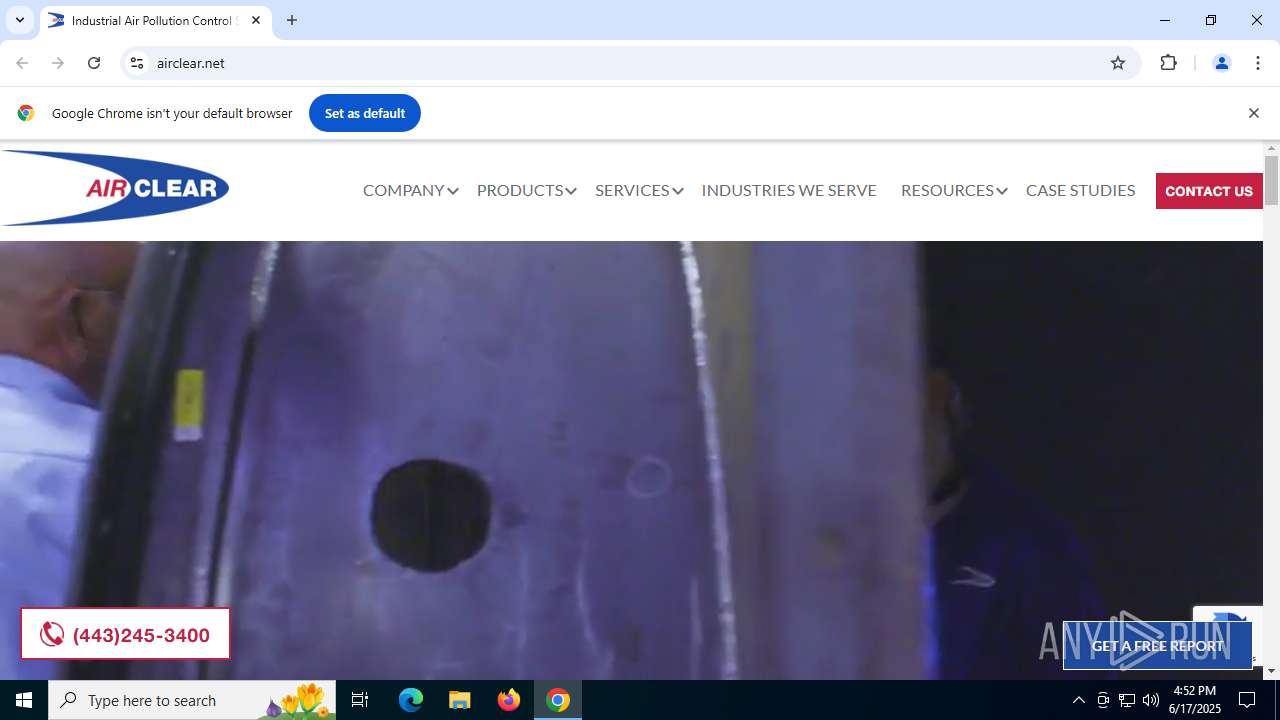The height and width of the screenshot is (720, 1280).
Task: Close the Industrial Air Pollution Control tab
Action: [x=256, y=20]
